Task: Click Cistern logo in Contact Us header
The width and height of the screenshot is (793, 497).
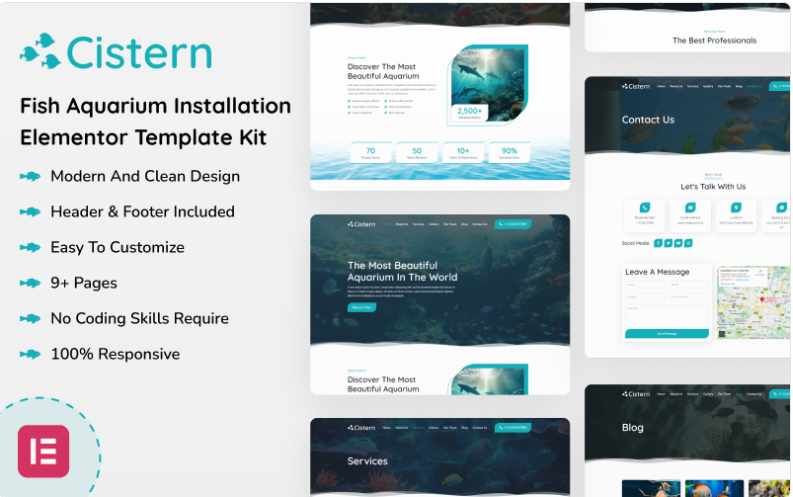Action: click(x=636, y=86)
